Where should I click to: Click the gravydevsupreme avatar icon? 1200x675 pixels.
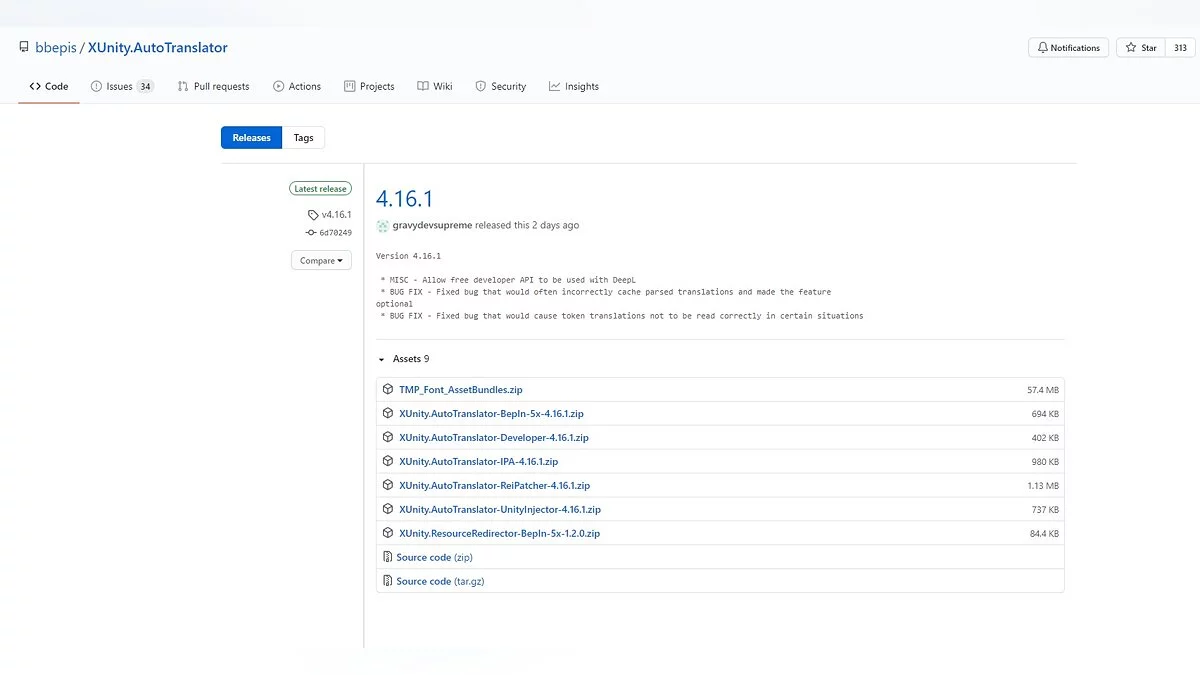click(x=383, y=226)
